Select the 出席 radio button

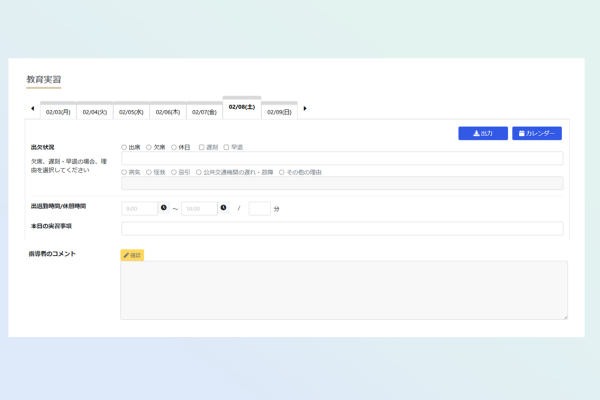coord(125,147)
